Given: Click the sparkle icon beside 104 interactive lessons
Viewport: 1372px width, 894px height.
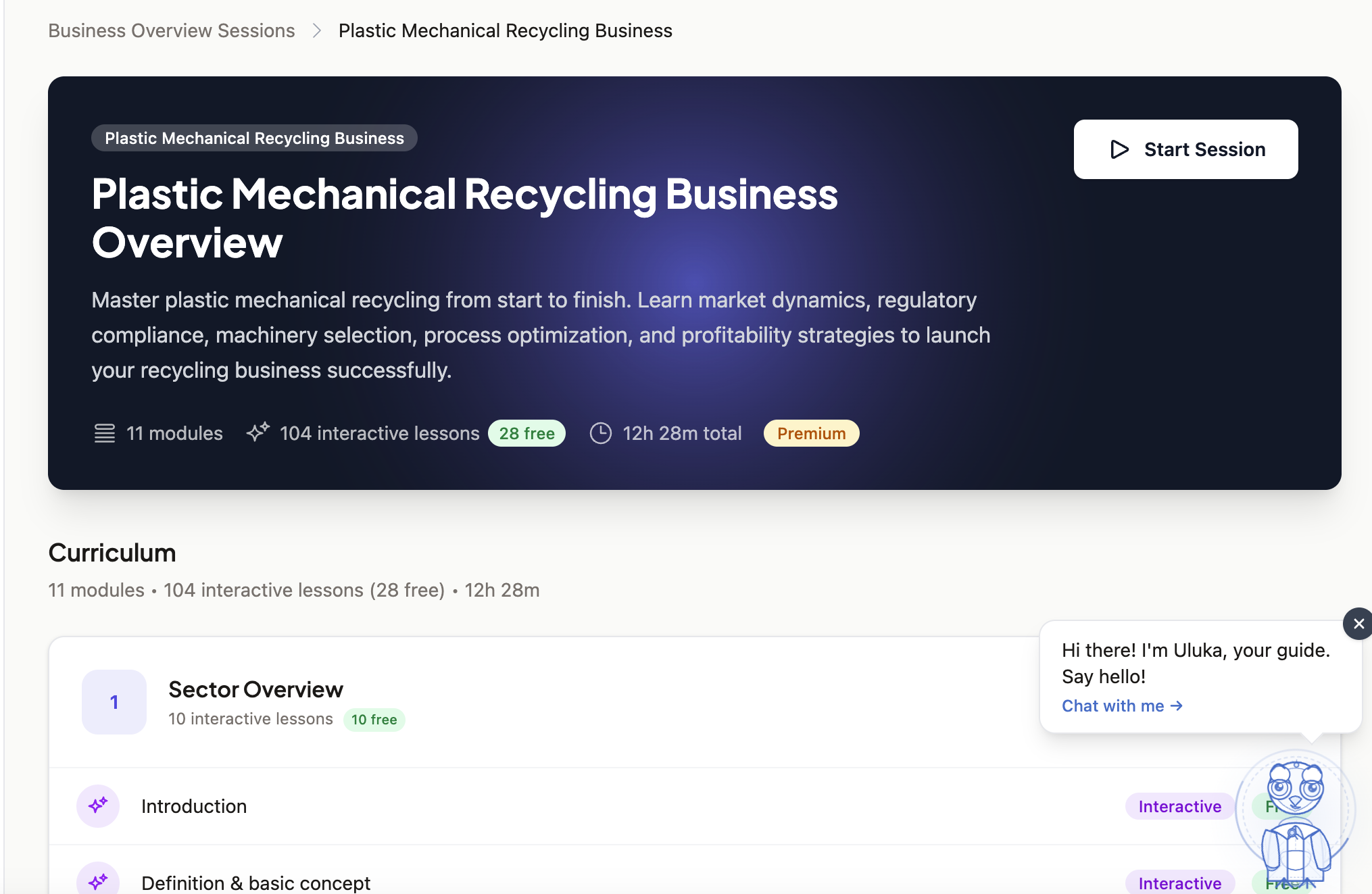Looking at the screenshot, I should click(x=258, y=432).
